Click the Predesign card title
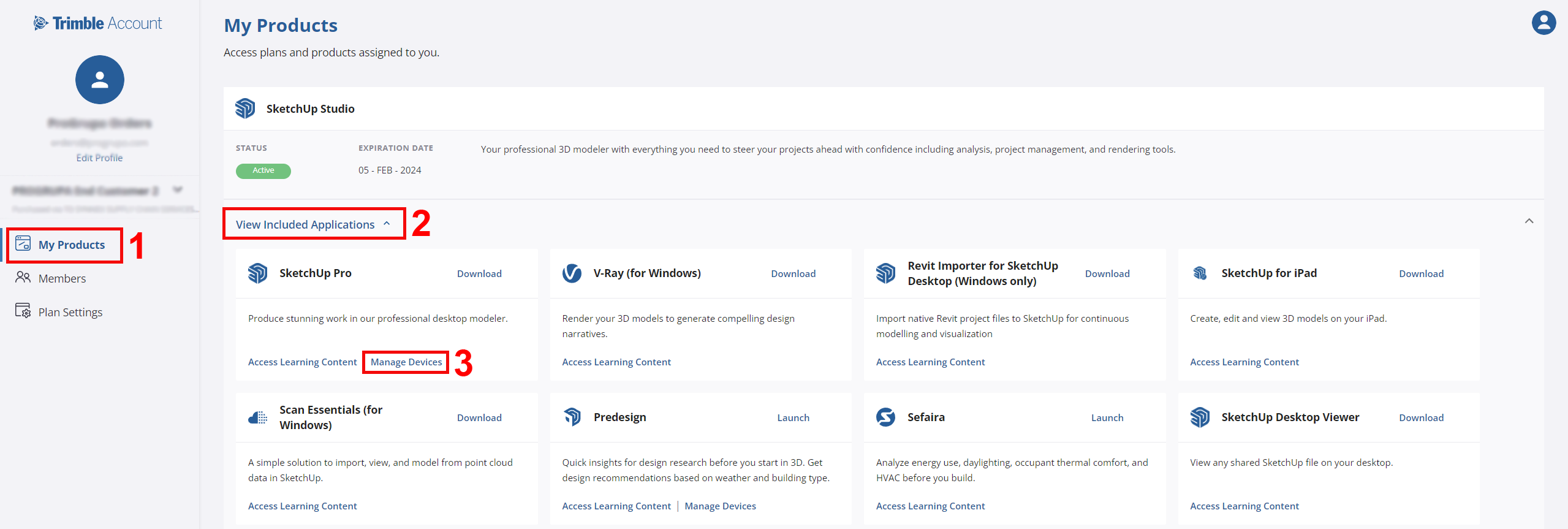 point(619,417)
